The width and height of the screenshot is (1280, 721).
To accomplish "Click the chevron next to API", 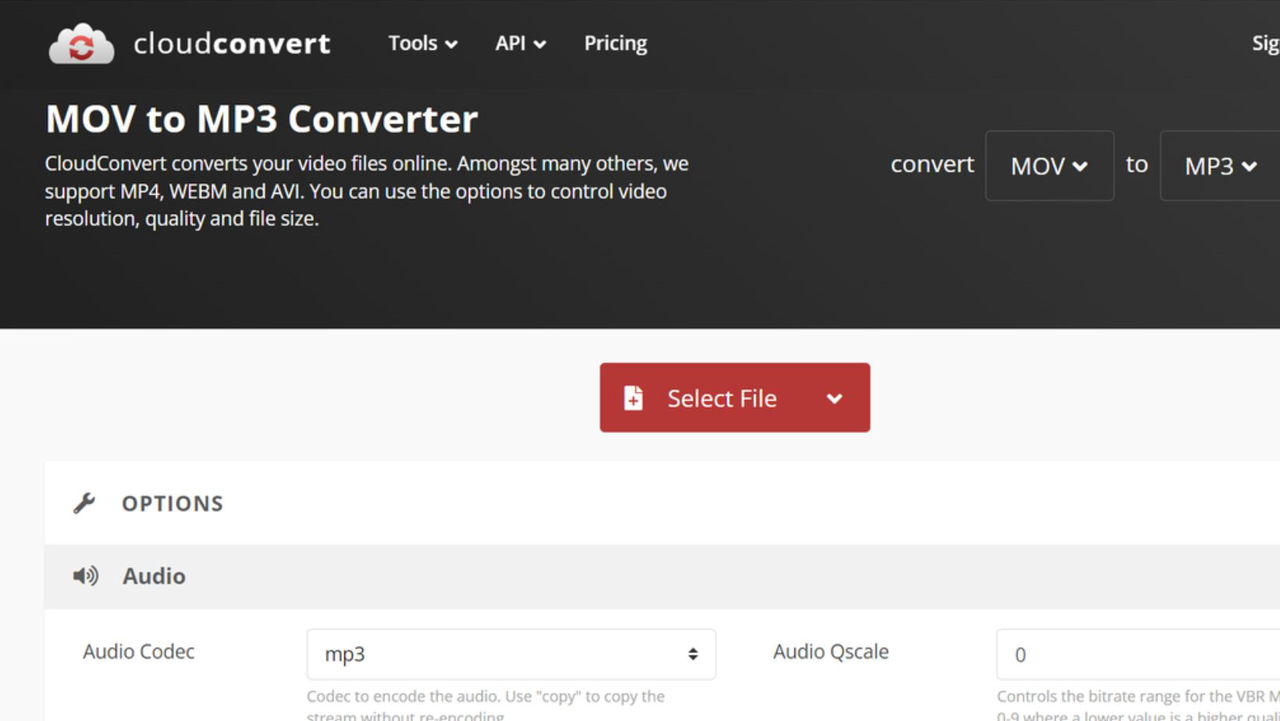I will click(539, 44).
